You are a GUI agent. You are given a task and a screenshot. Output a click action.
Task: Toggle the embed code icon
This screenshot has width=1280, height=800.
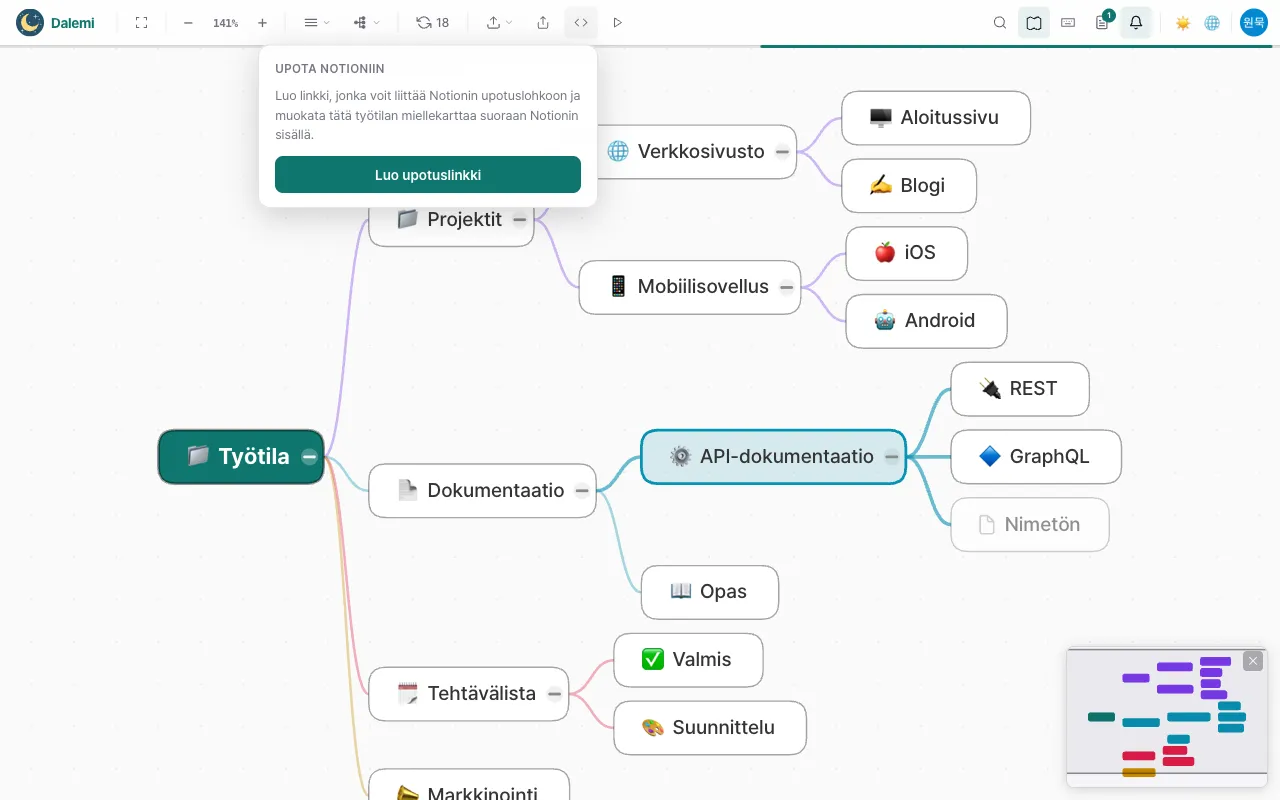click(581, 22)
